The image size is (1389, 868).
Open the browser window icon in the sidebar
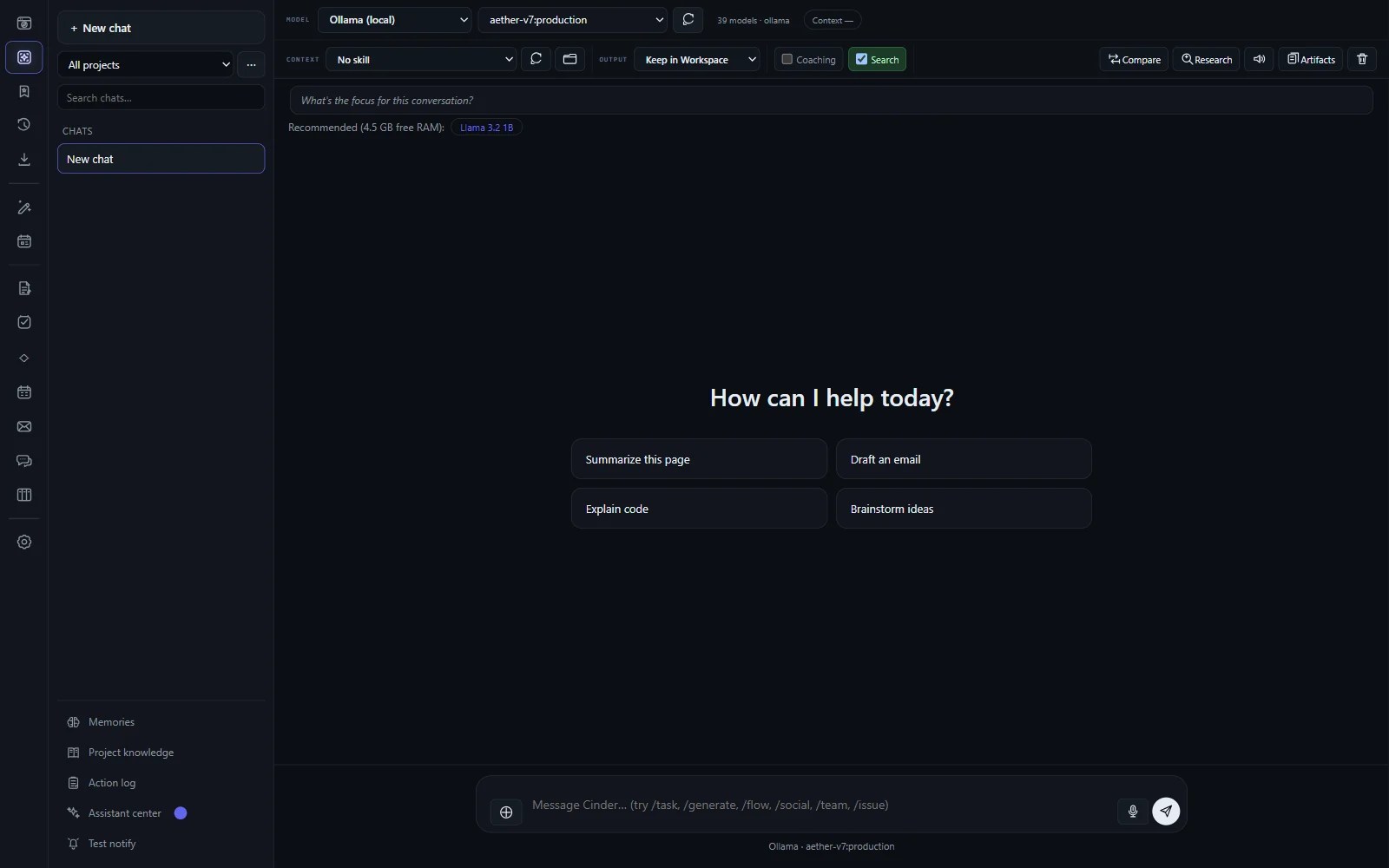24,23
